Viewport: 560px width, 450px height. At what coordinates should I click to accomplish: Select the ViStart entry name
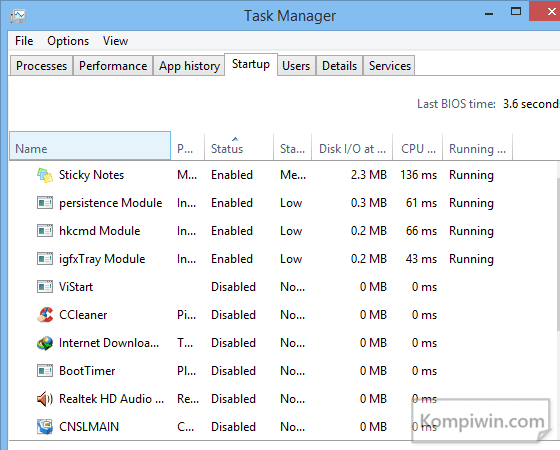[x=76, y=287]
